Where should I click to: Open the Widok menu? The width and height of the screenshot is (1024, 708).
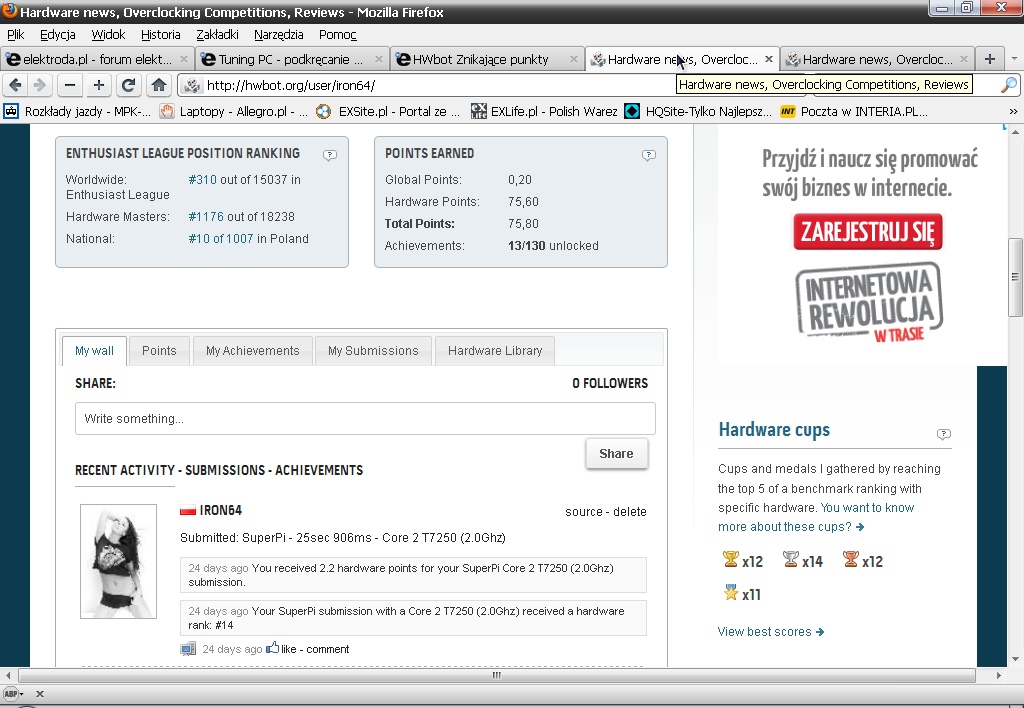click(108, 35)
